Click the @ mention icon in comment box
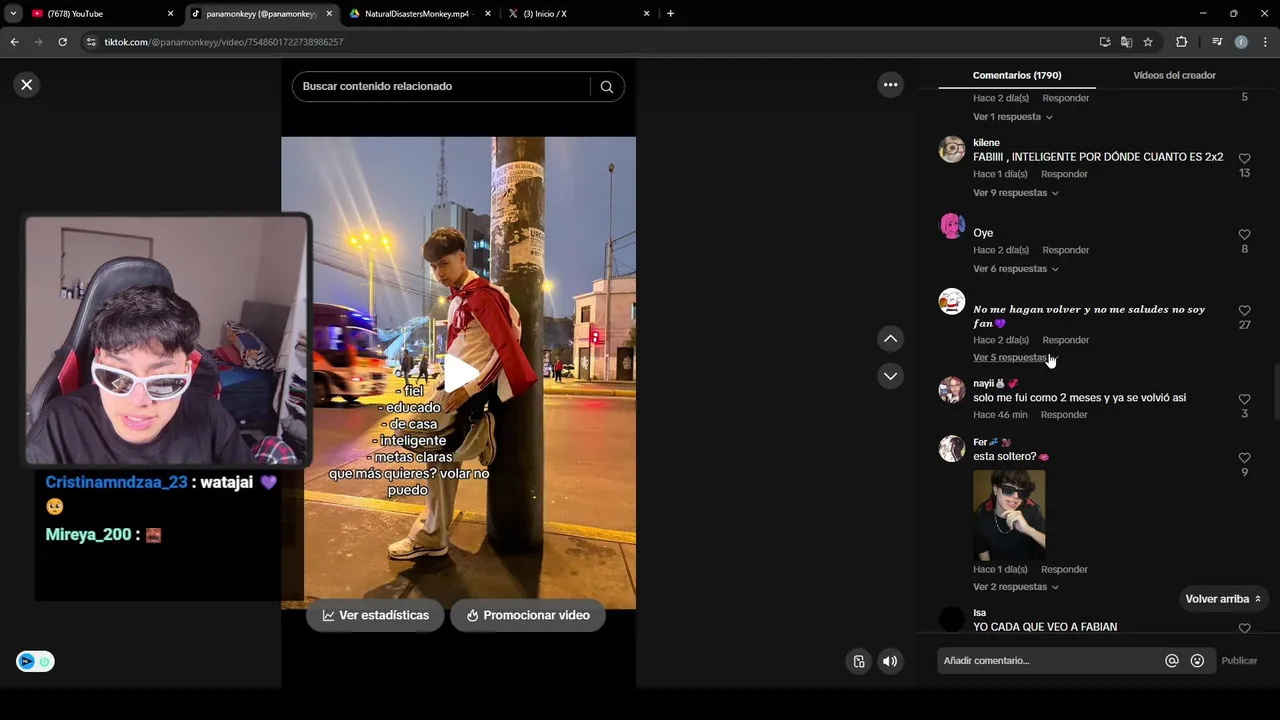 [x=1172, y=661]
